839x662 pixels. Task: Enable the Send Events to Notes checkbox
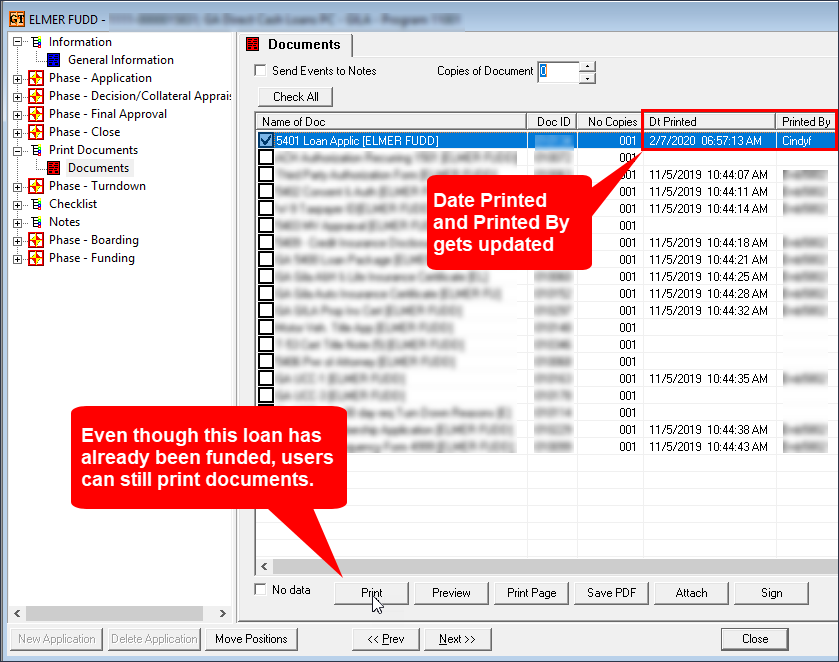point(260,70)
